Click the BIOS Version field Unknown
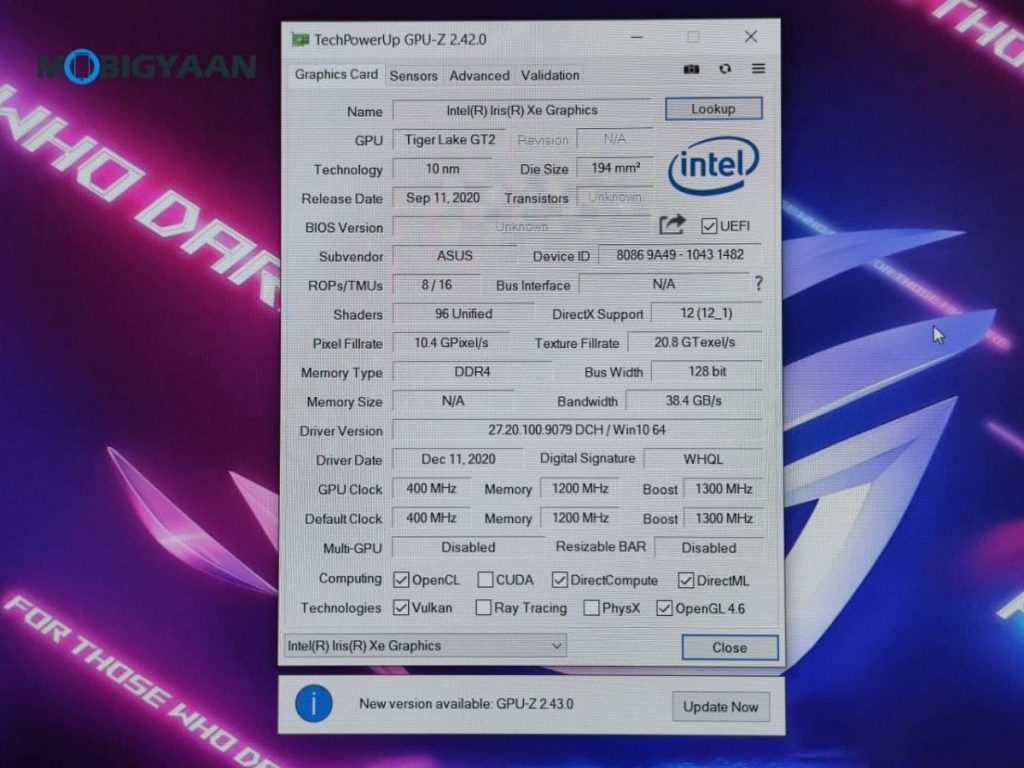Image resolution: width=1024 pixels, height=768 pixels. click(522, 227)
